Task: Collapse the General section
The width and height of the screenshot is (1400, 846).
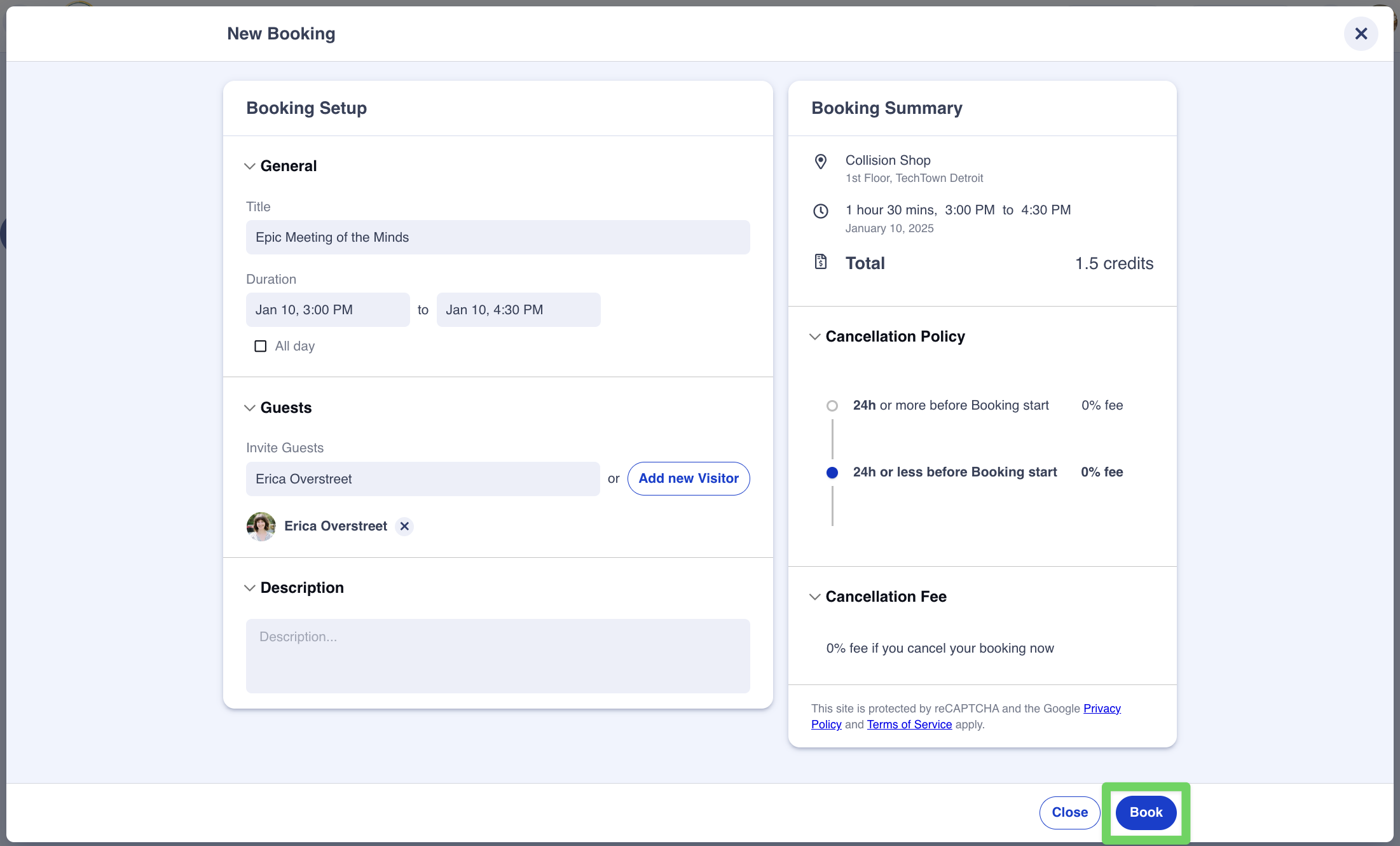Action: (x=250, y=166)
